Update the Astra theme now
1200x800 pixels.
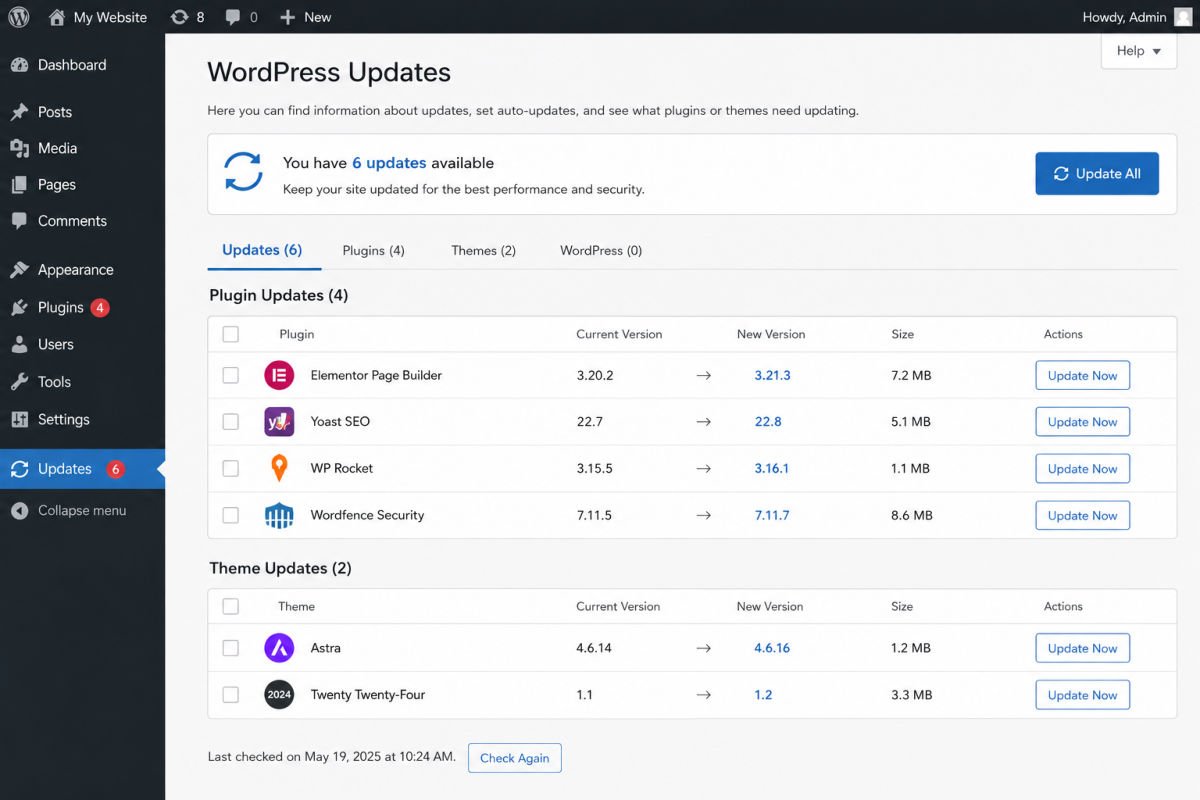1082,648
